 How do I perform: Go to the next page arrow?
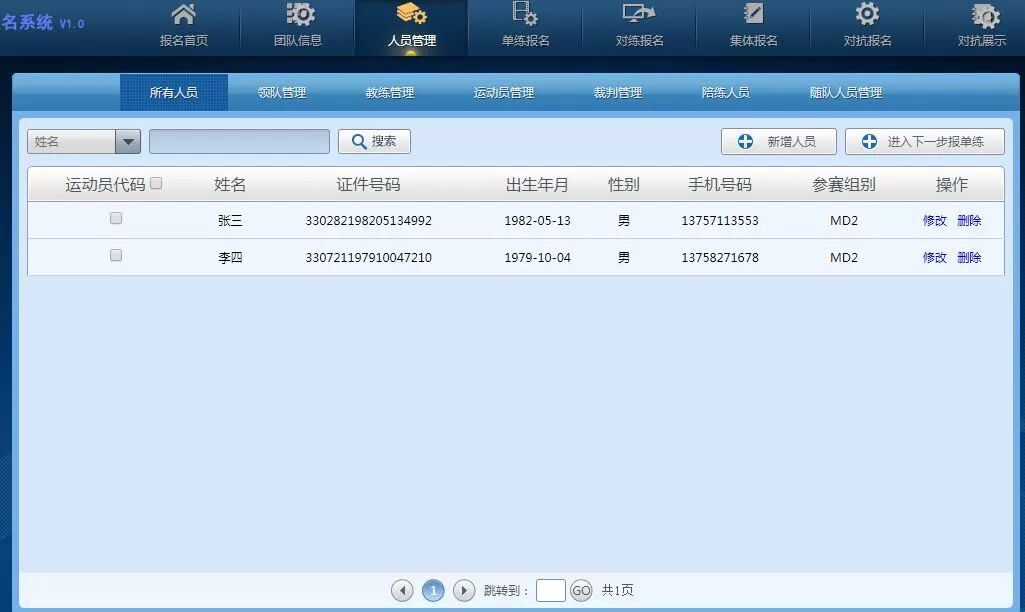point(464,591)
